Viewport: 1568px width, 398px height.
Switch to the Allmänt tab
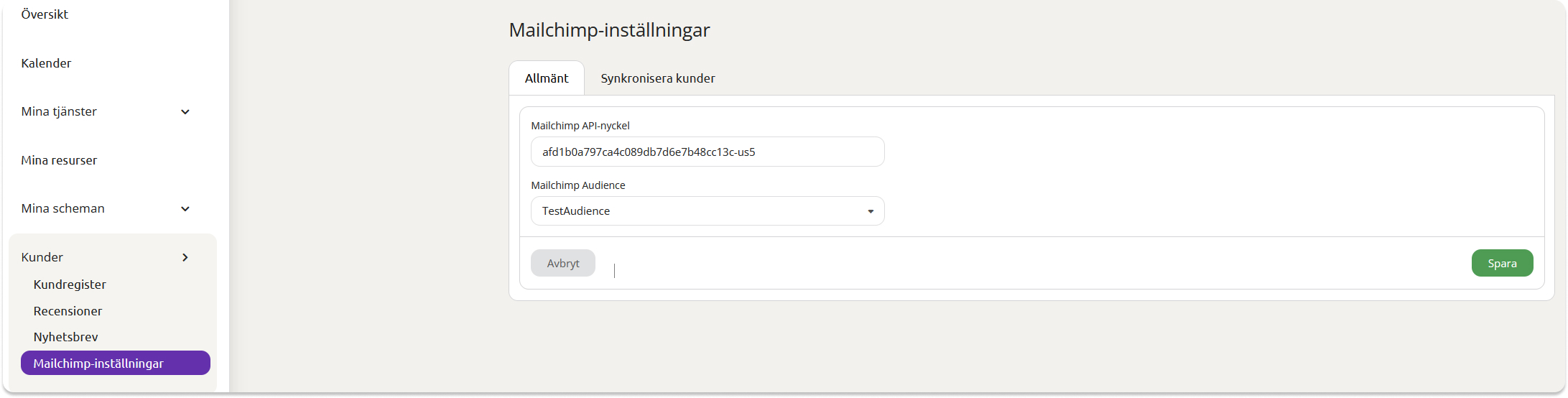click(x=547, y=78)
